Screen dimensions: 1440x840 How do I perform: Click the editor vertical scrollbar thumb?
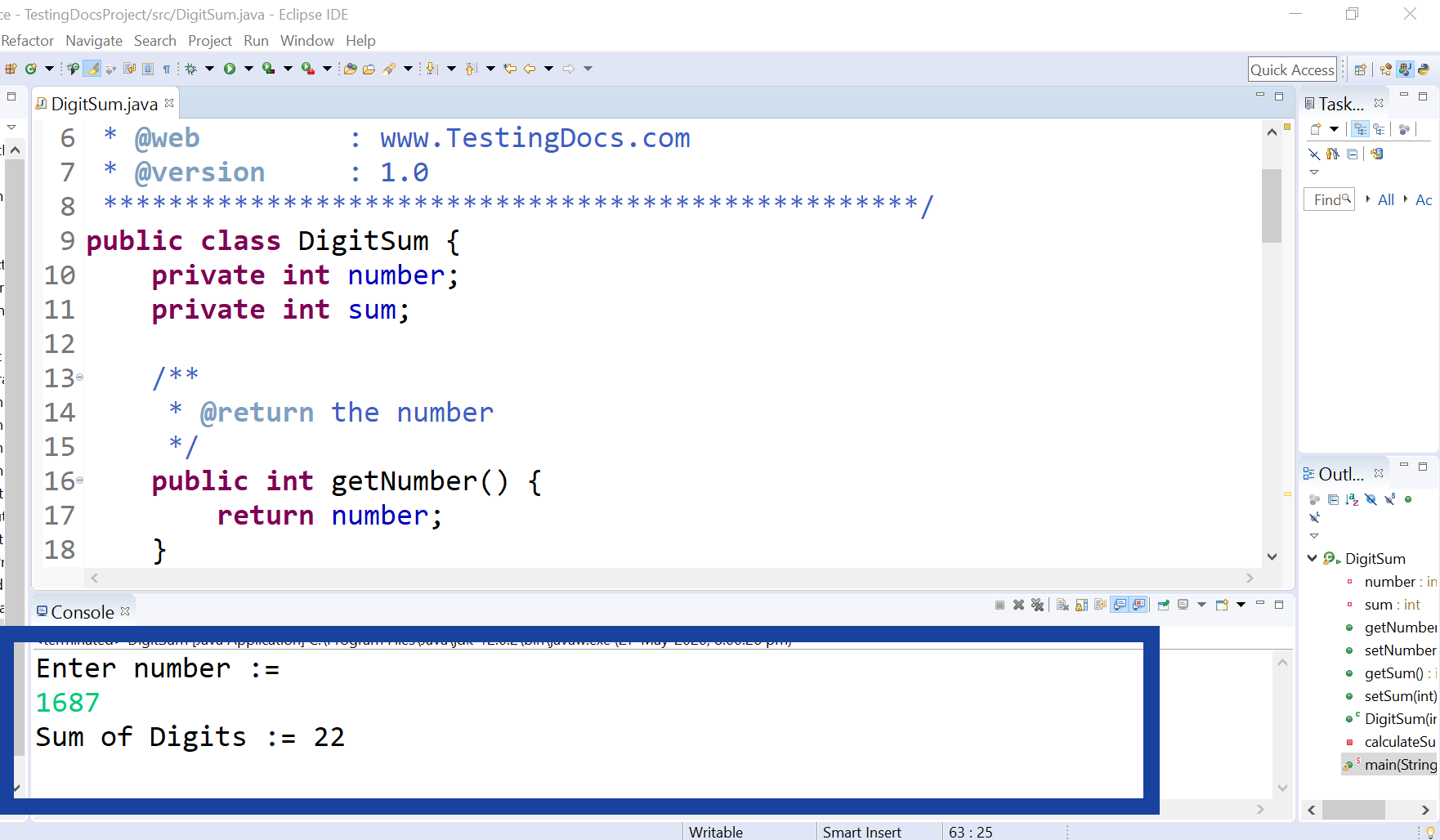tap(1271, 205)
